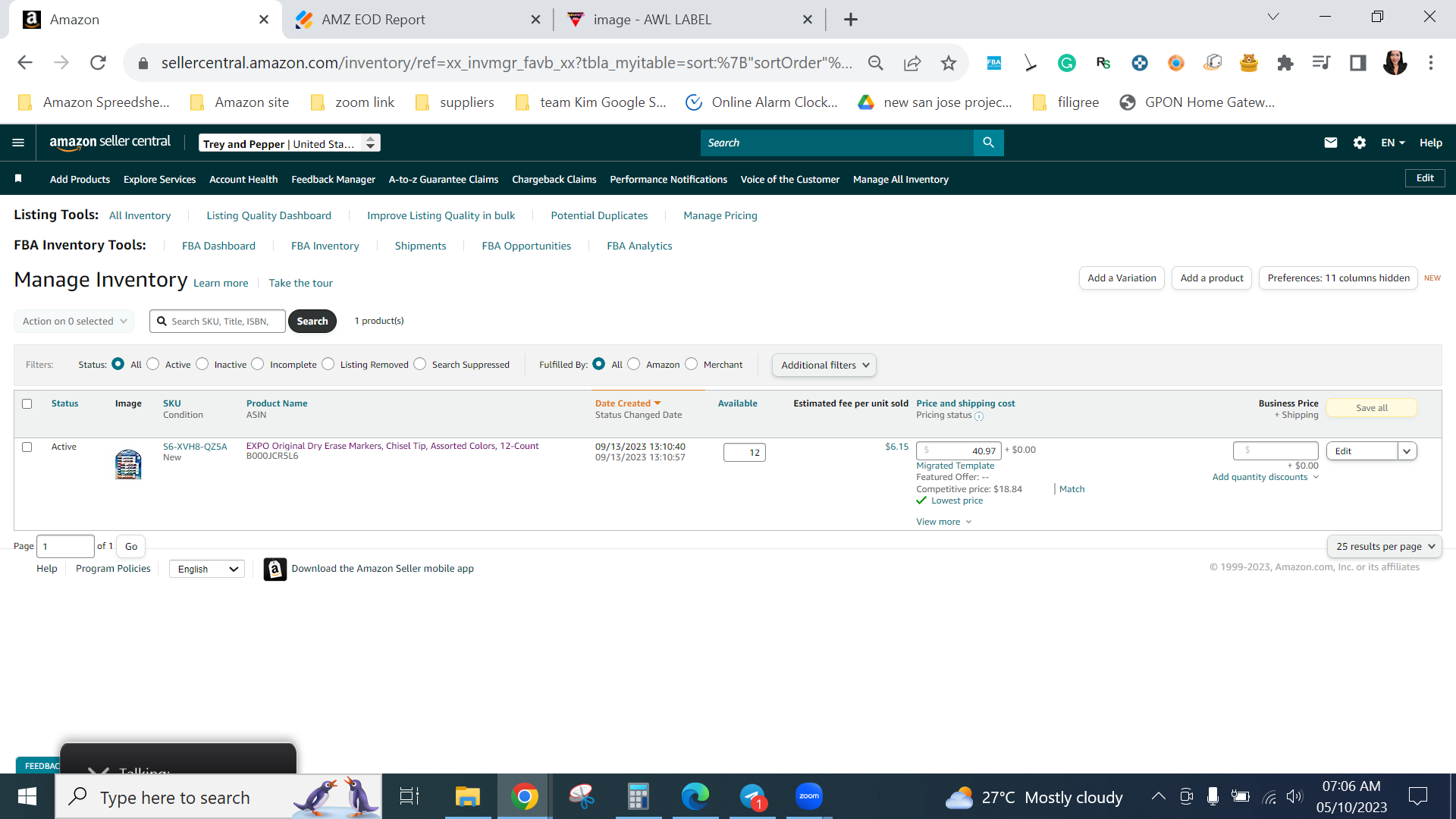Select the Search Suppressed status filter
Image resolution: width=1456 pixels, height=819 pixels.
[419, 364]
